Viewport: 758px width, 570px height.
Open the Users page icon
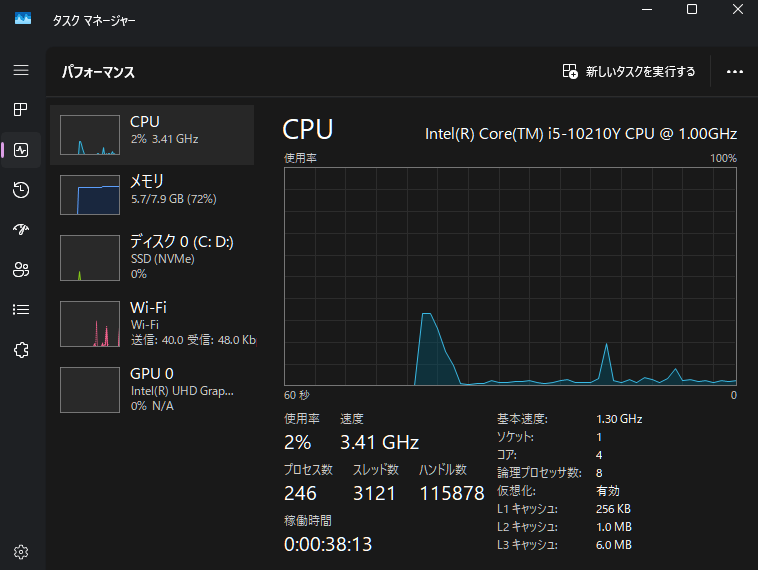[x=21, y=269]
